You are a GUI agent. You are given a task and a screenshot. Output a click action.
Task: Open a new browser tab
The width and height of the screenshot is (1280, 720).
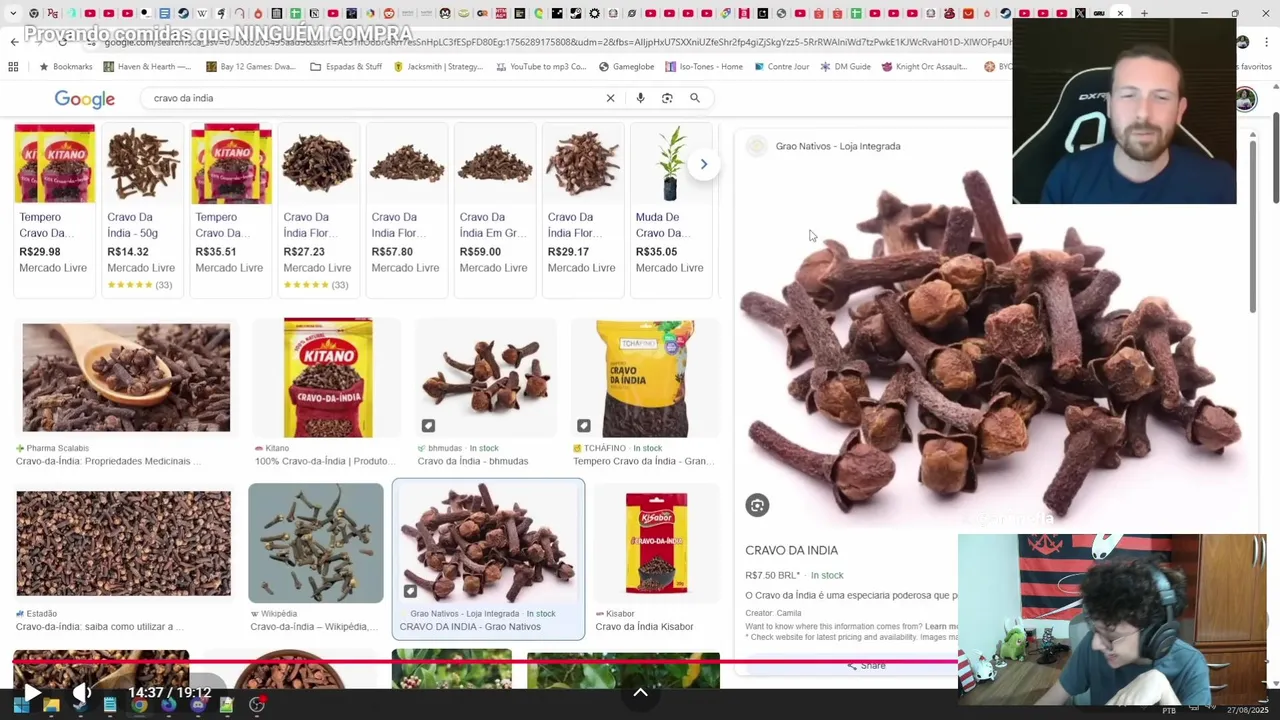click(x=1144, y=14)
